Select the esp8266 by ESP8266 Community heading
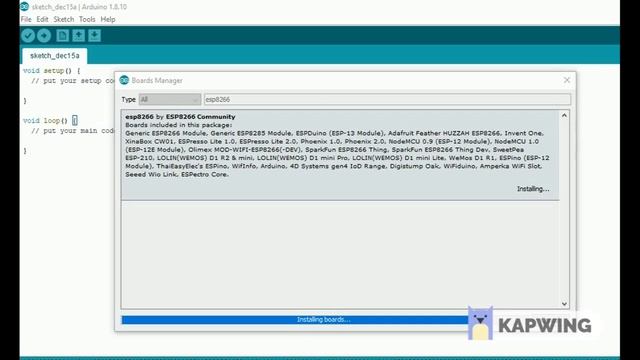Screen dimensions: 640x360 pyautogui.click(x=180, y=117)
